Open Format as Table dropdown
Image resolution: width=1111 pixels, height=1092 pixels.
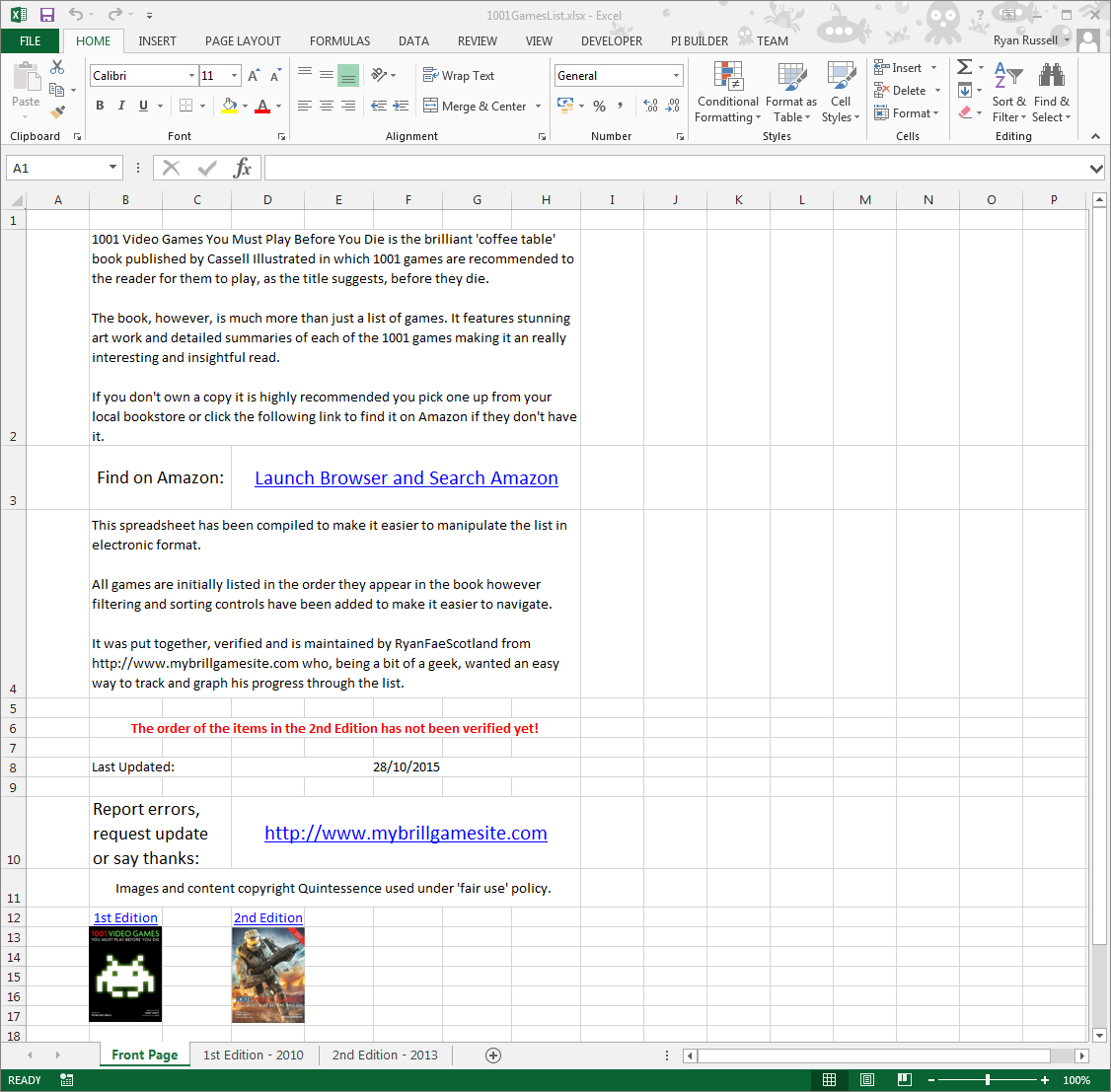coord(791,92)
